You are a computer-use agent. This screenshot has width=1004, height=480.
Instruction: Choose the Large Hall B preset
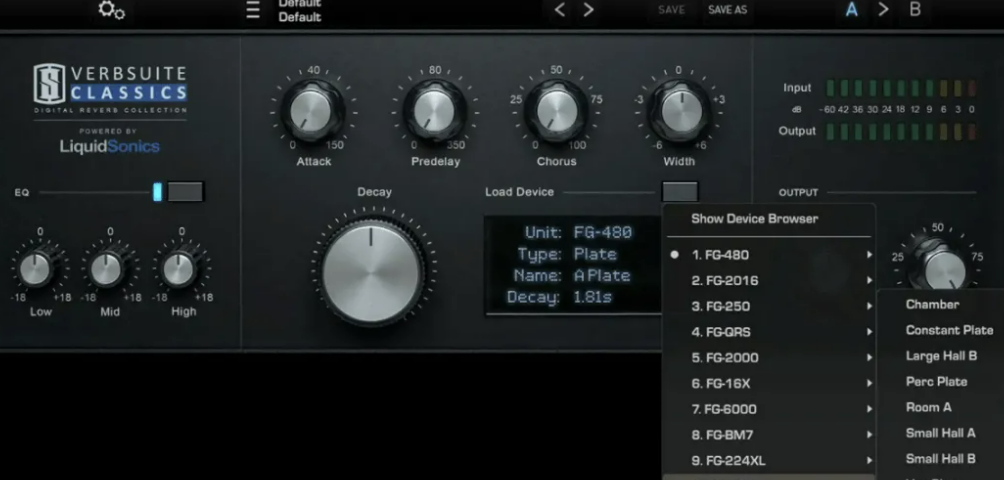[x=941, y=356]
